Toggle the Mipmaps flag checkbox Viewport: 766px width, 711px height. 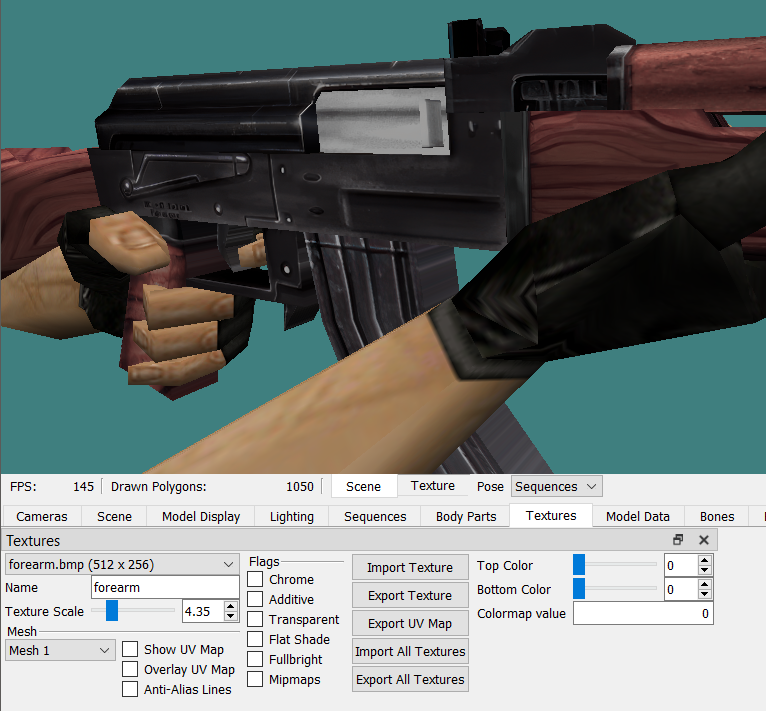click(255, 679)
